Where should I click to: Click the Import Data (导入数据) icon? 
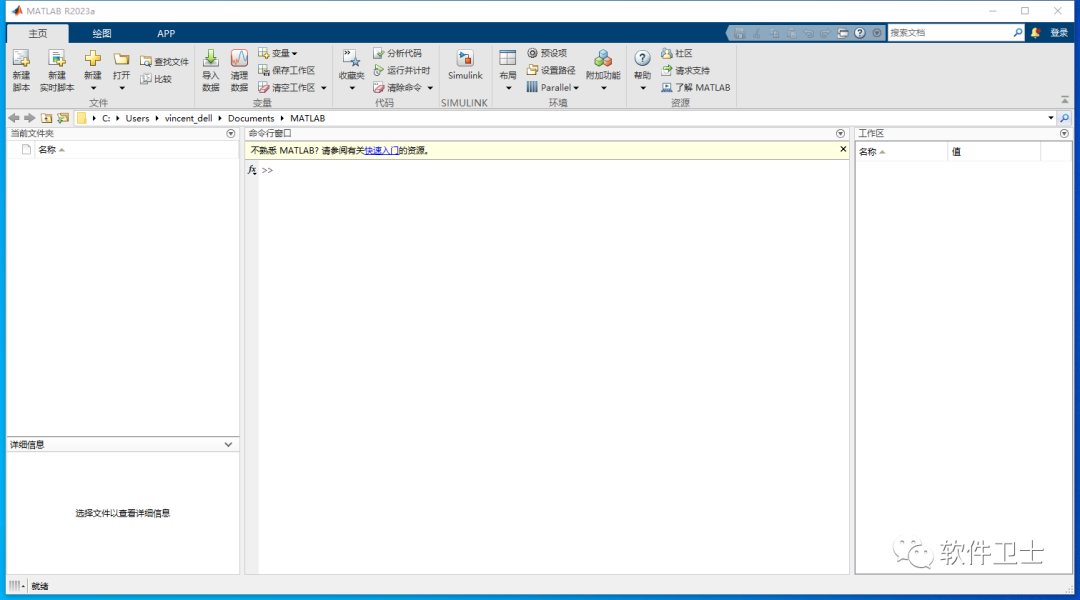coord(211,59)
